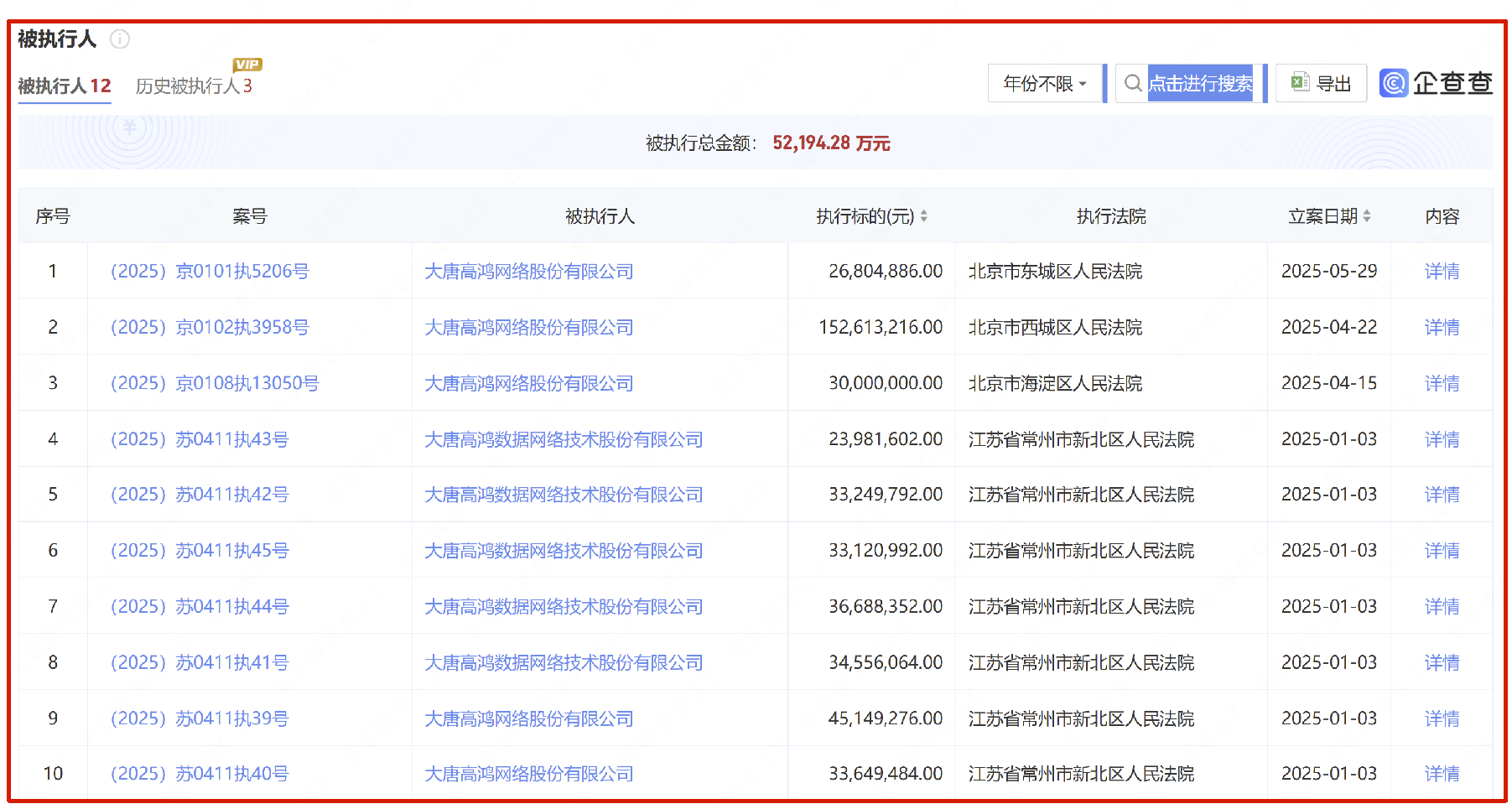Image resolution: width=1512 pixels, height=809 pixels.
Task: Click amount 152,613,216.00
Action: [881, 328]
